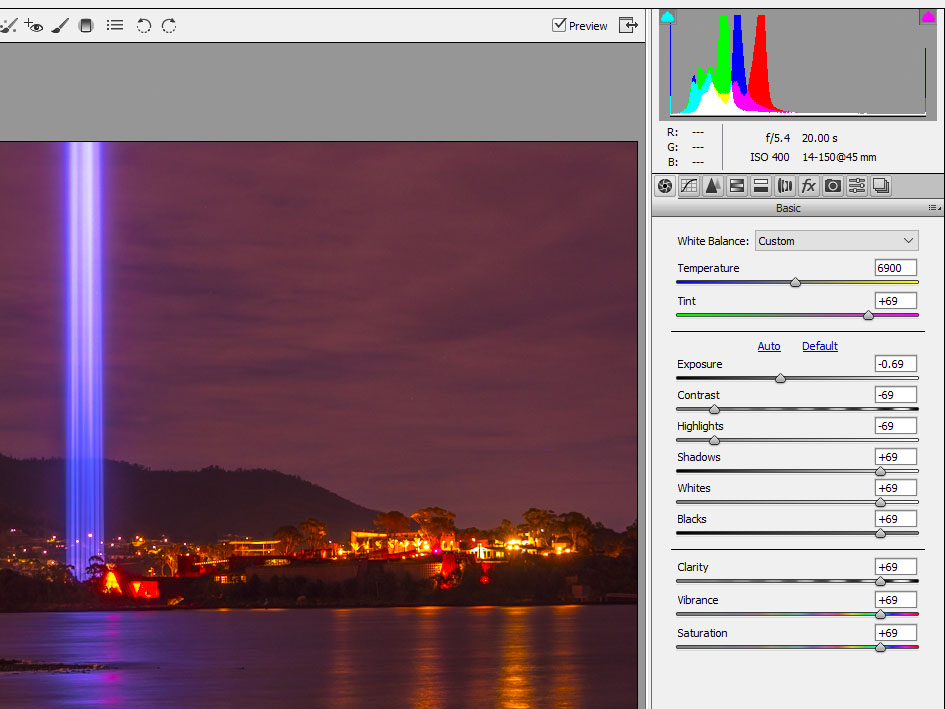Open the Effects (fx) panel
The width and height of the screenshot is (945, 709).
click(x=808, y=186)
